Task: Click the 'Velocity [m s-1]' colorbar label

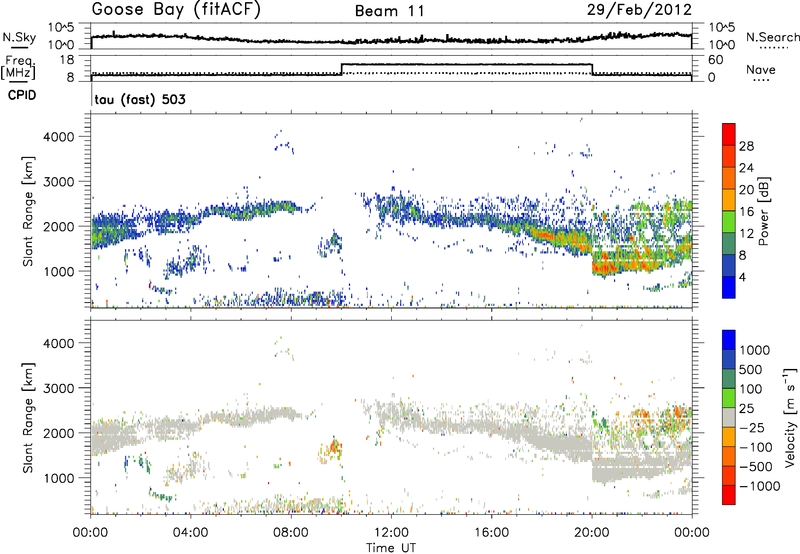Action: (790, 417)
